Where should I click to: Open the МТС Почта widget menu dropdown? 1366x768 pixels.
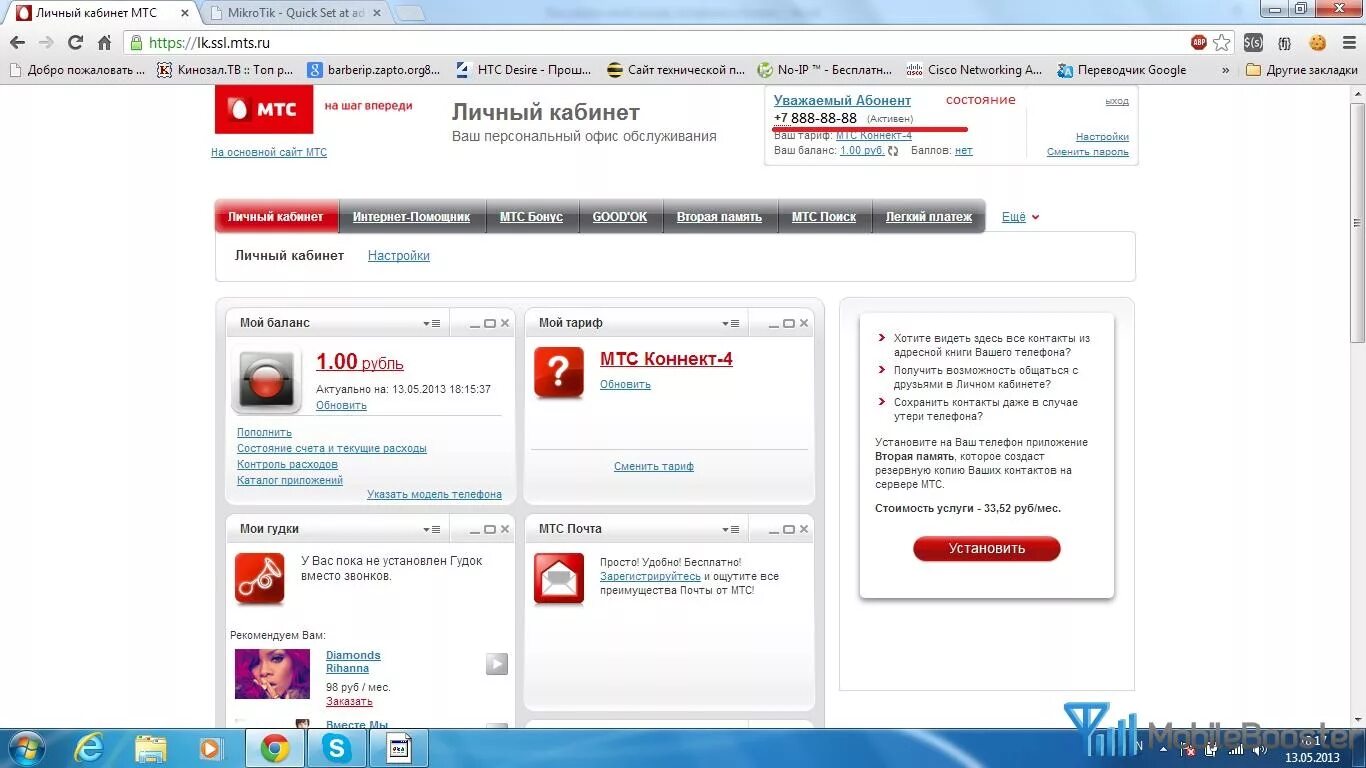click(x=730, y=529)
